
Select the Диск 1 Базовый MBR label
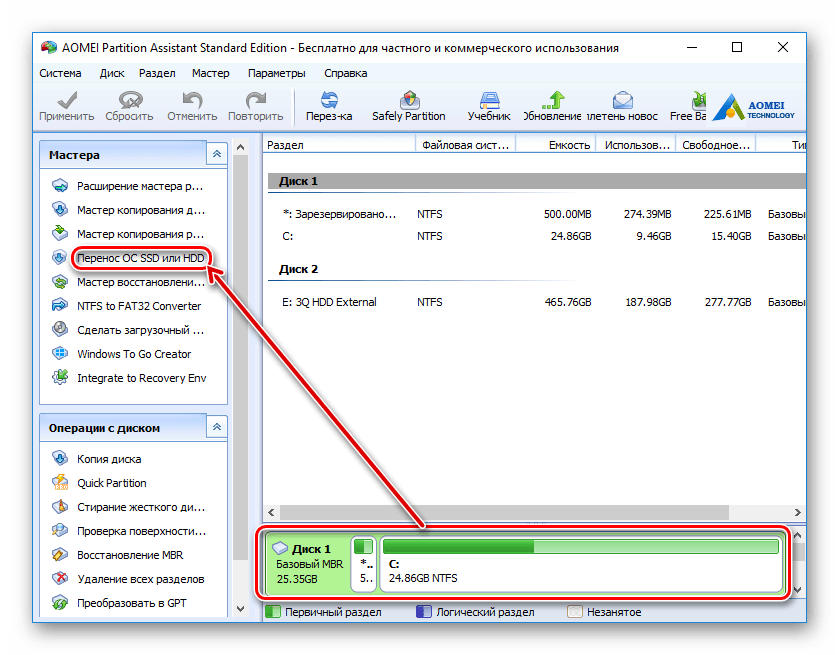click(309, 564)
